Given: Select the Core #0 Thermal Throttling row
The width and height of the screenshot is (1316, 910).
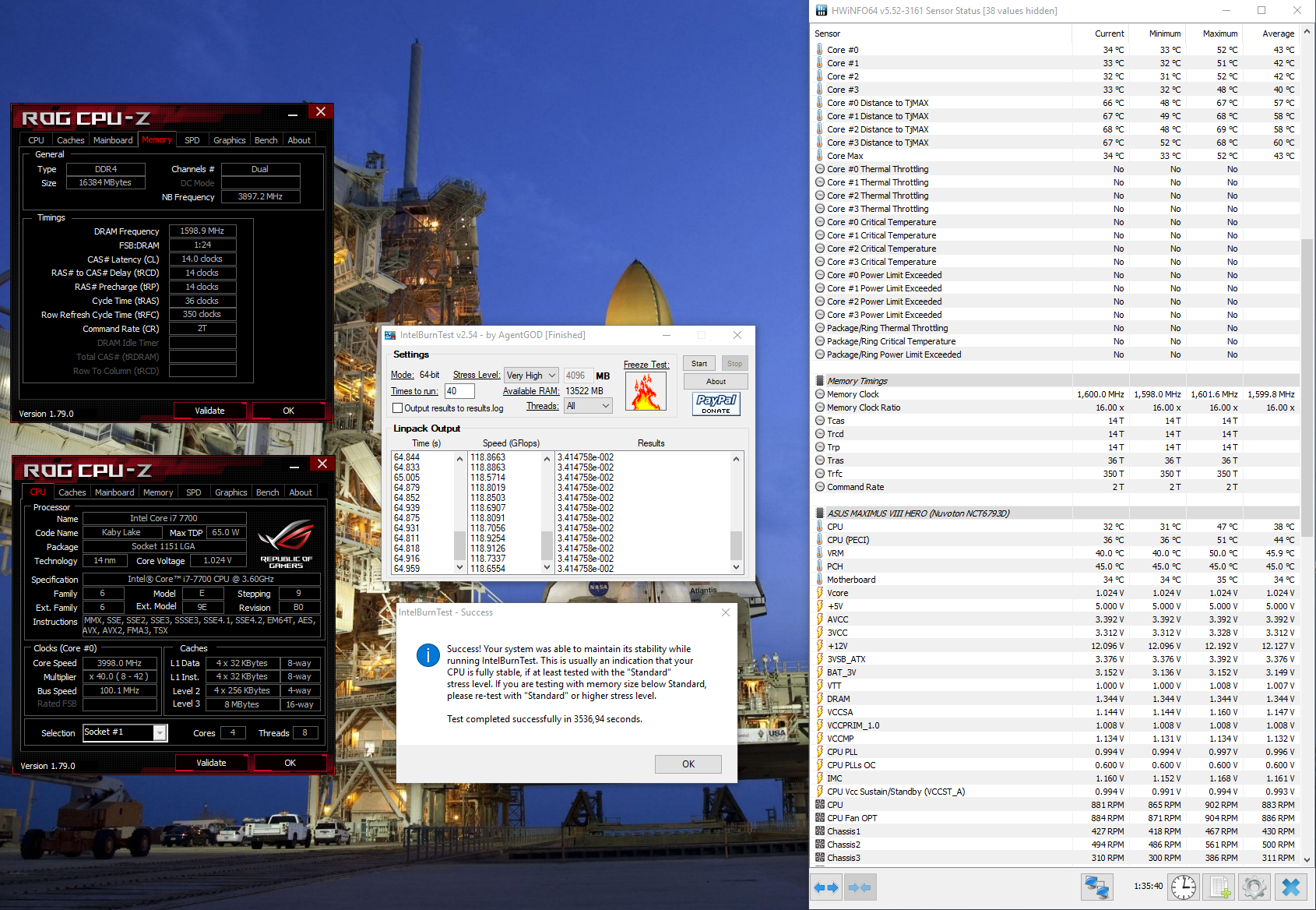Looking at the screenshot, I should pyautogui.click(x=1055, y=169).
